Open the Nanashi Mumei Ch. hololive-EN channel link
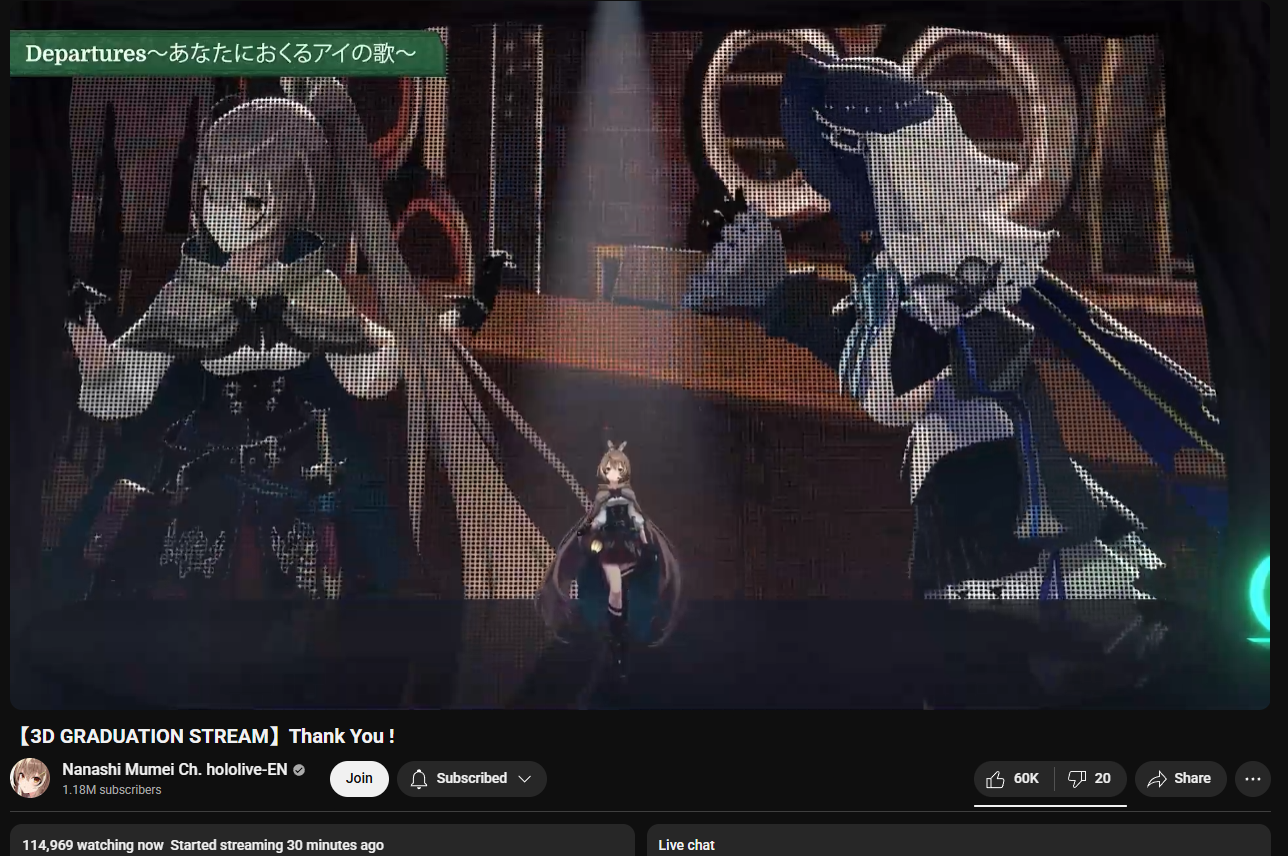 [175, 769]
